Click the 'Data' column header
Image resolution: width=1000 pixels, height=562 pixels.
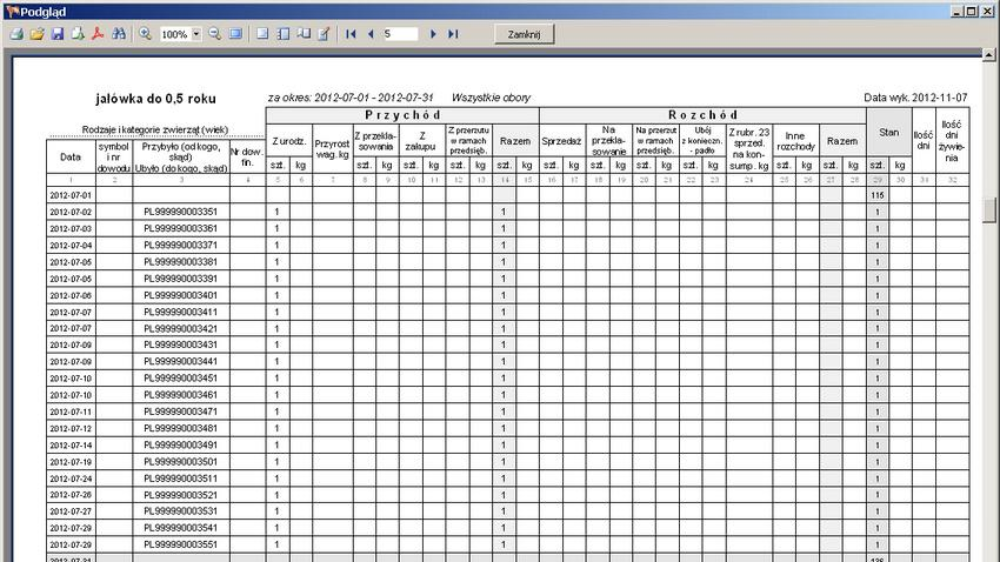pyautogui.click(x=70, y=156)
